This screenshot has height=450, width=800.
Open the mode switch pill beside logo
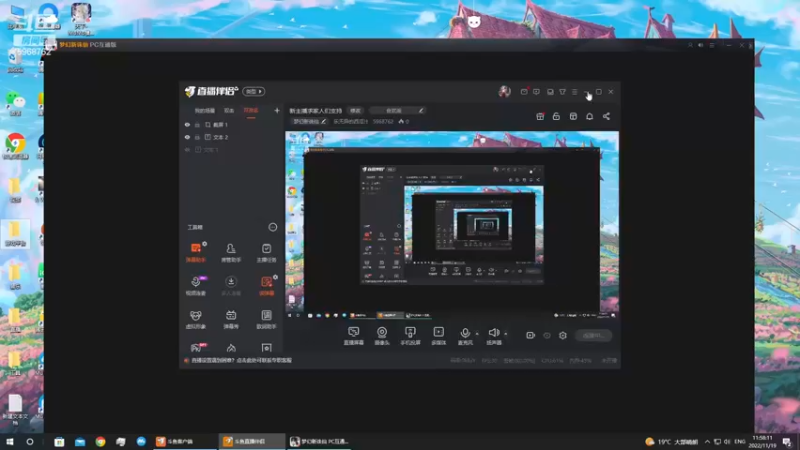click(254, 91)
